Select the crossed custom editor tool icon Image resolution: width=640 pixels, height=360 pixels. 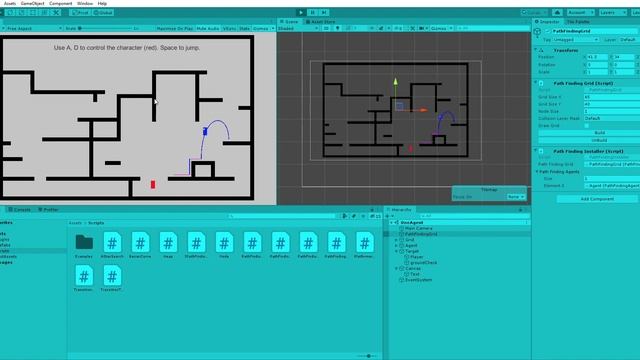tap(56, 13)
